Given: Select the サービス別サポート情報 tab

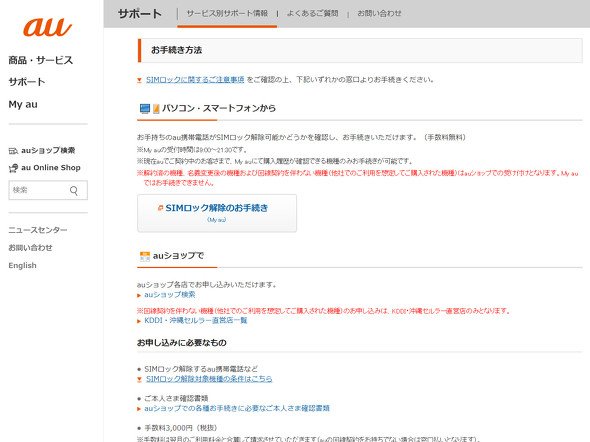Looking at the screenshot, I should click(227, 14).
